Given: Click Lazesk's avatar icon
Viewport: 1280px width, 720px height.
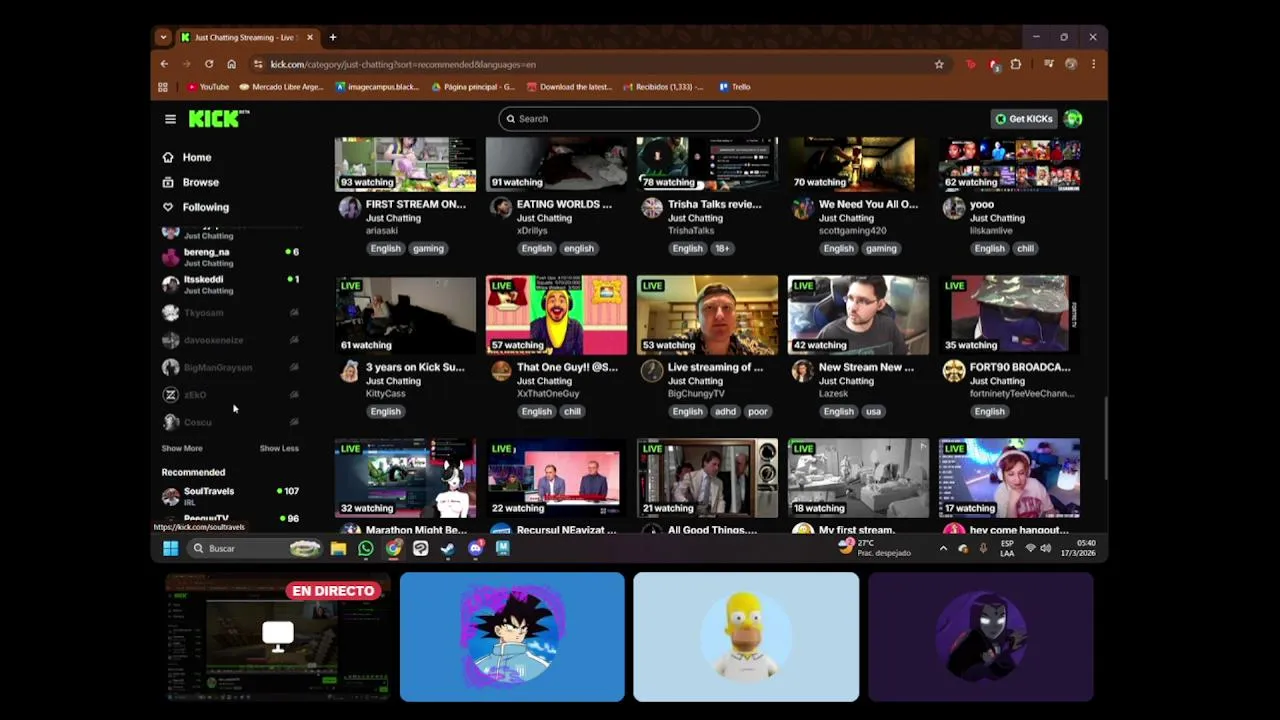Looking at the screenshot, I should [x=802, y=371].
